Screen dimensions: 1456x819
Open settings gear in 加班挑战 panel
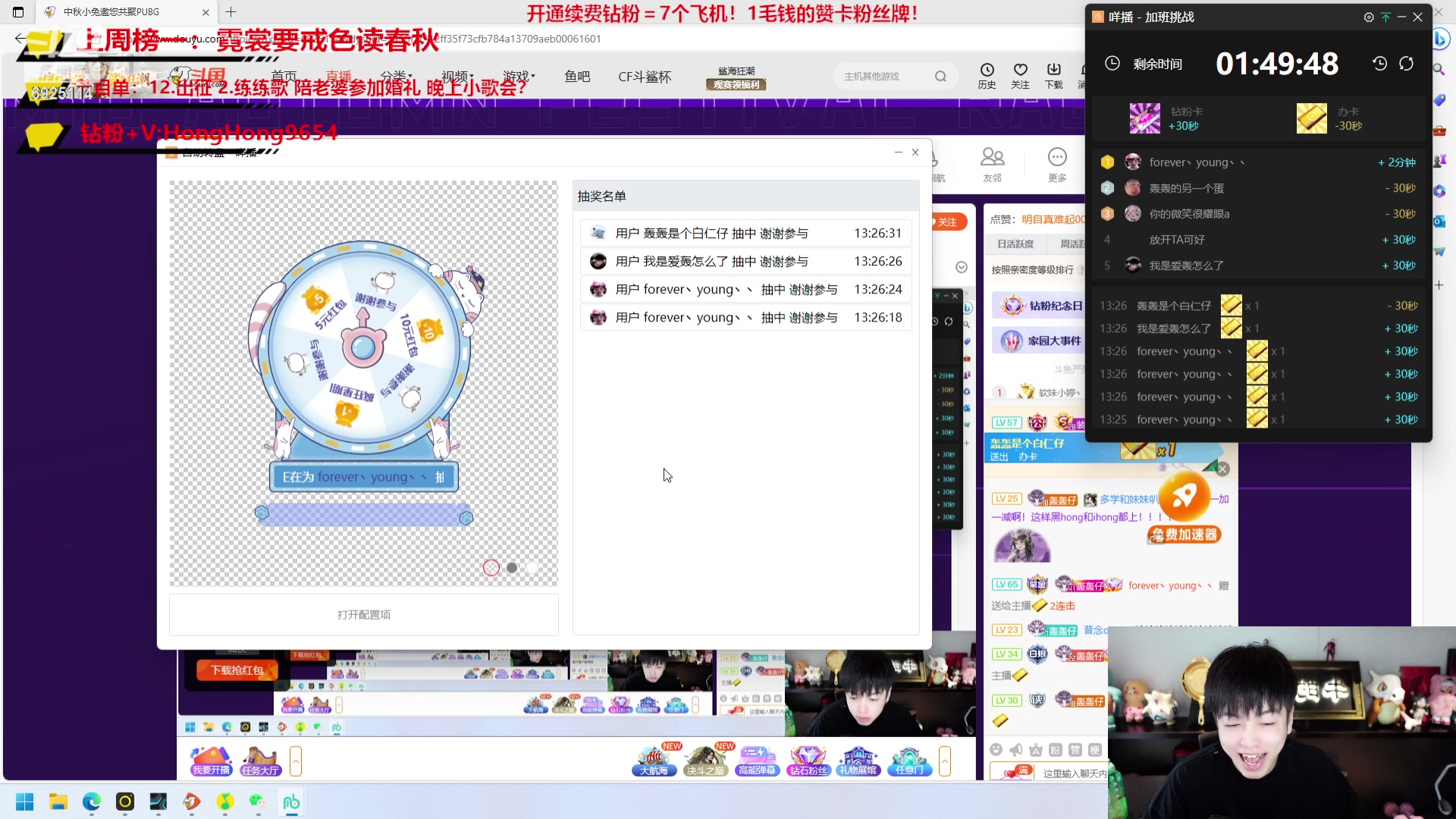[x=1369, y=17]
